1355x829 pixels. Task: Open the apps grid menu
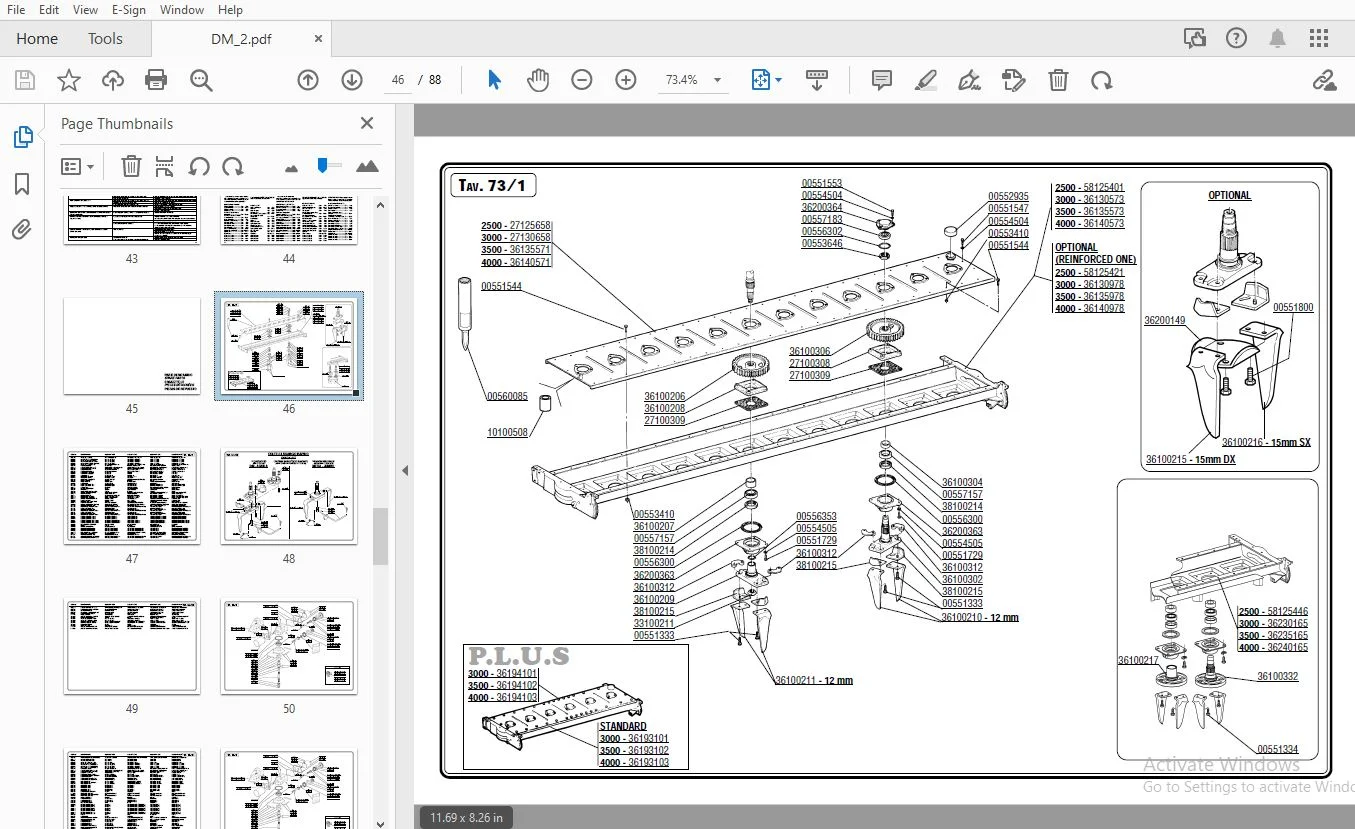1319,38
